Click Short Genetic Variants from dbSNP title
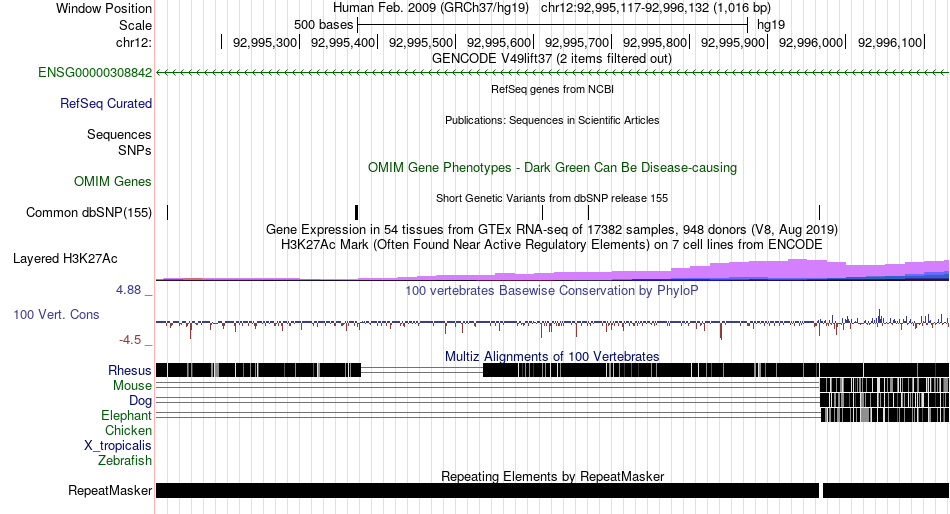Viewport: 950px width, 514px height. pos(552,198)
